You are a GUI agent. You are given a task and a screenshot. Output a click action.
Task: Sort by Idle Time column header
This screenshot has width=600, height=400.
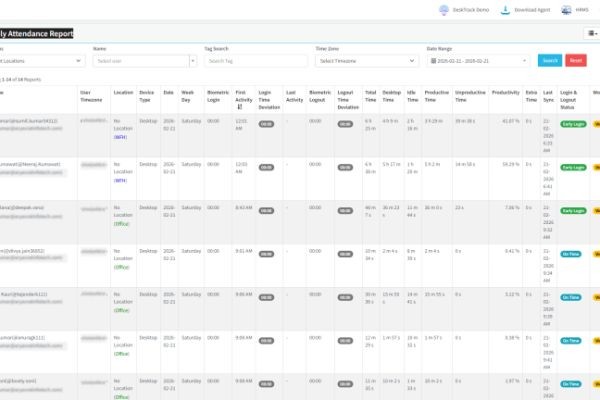pyautogui.click(x=412, y=96)
